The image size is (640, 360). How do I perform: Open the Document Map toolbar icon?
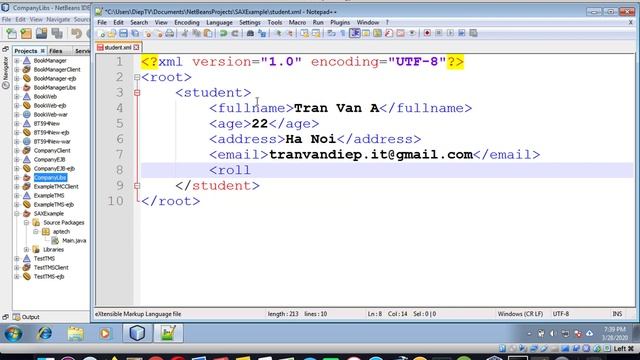click(x=377, y=33)
